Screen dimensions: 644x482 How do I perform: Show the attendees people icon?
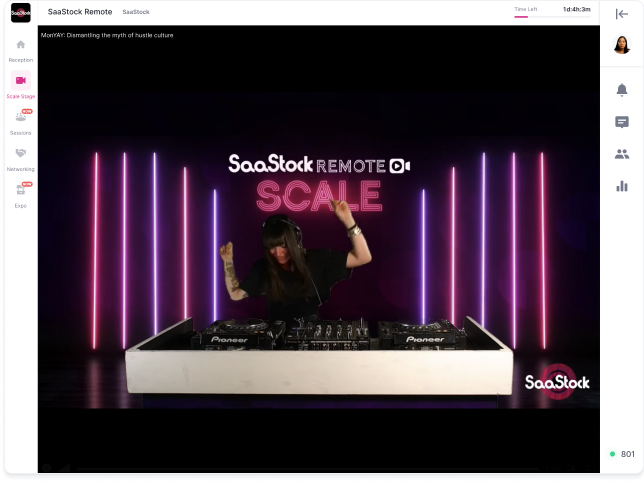(x=621, y=154)
